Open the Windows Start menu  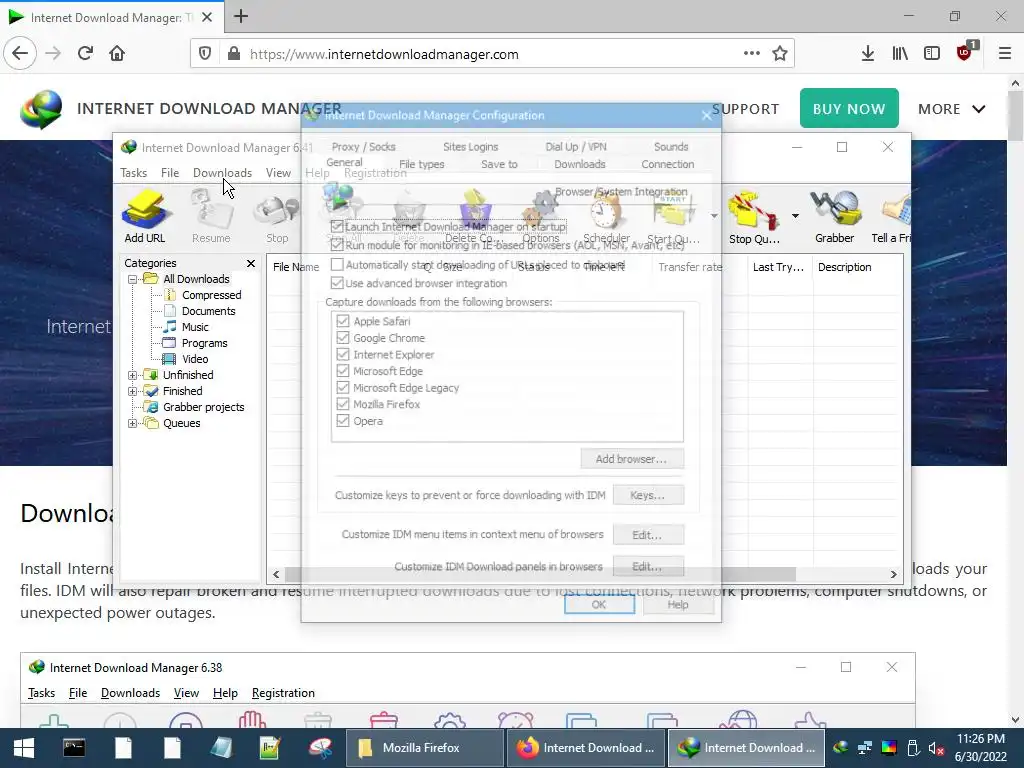24,748
